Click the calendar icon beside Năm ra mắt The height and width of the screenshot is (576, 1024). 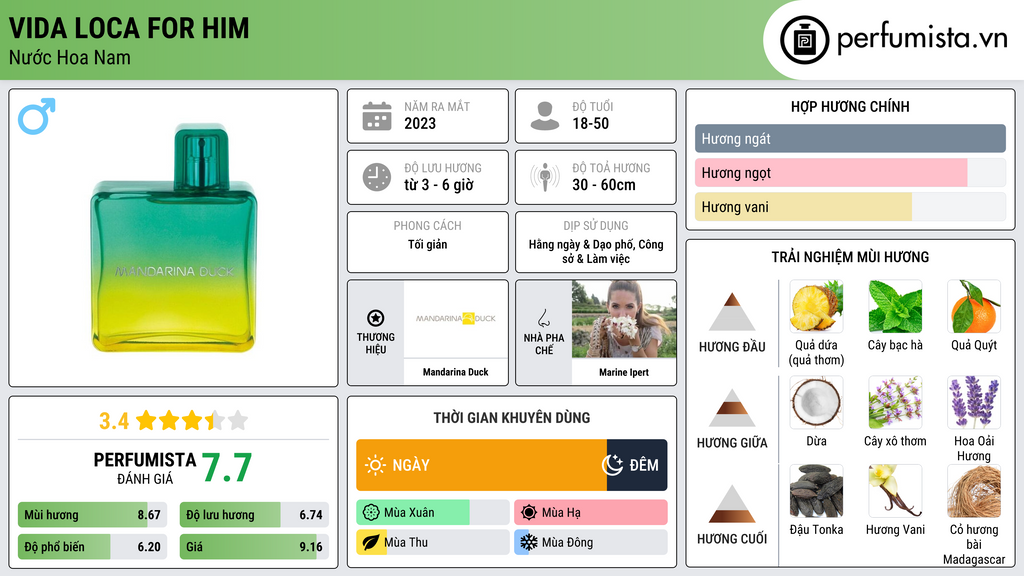tap(377, 116)
